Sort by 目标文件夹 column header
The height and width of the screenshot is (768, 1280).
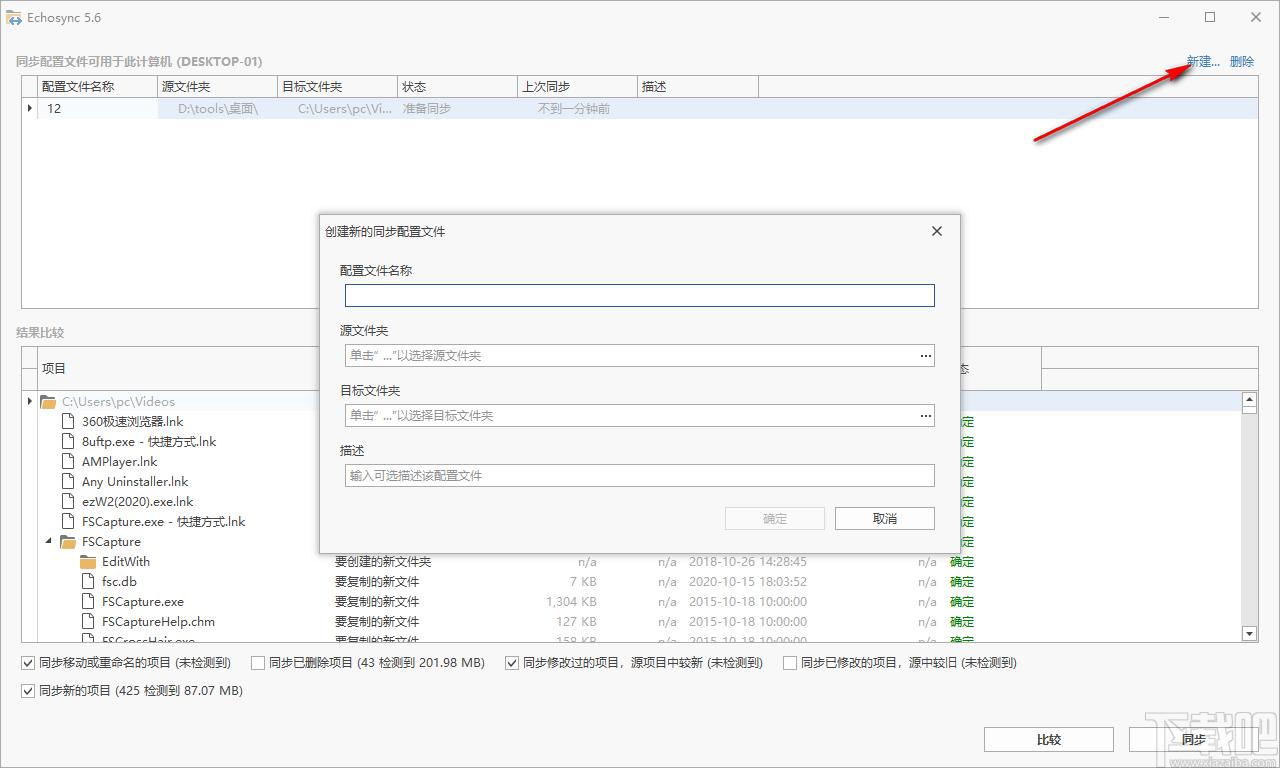[x=337, y=87]
